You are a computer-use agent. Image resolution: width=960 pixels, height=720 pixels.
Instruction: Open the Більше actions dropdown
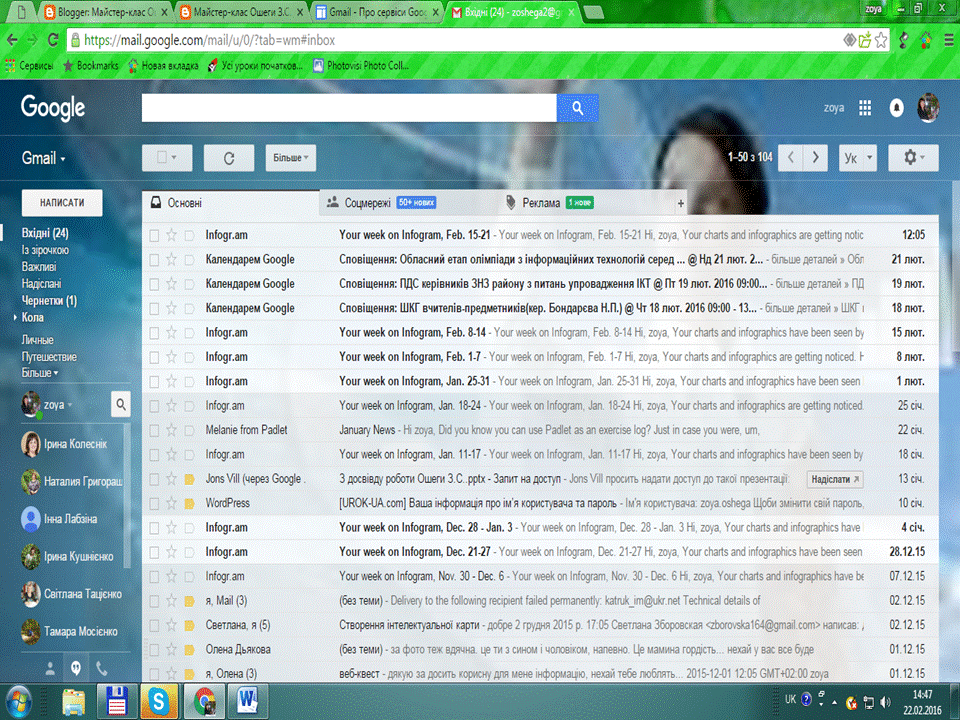291,158
